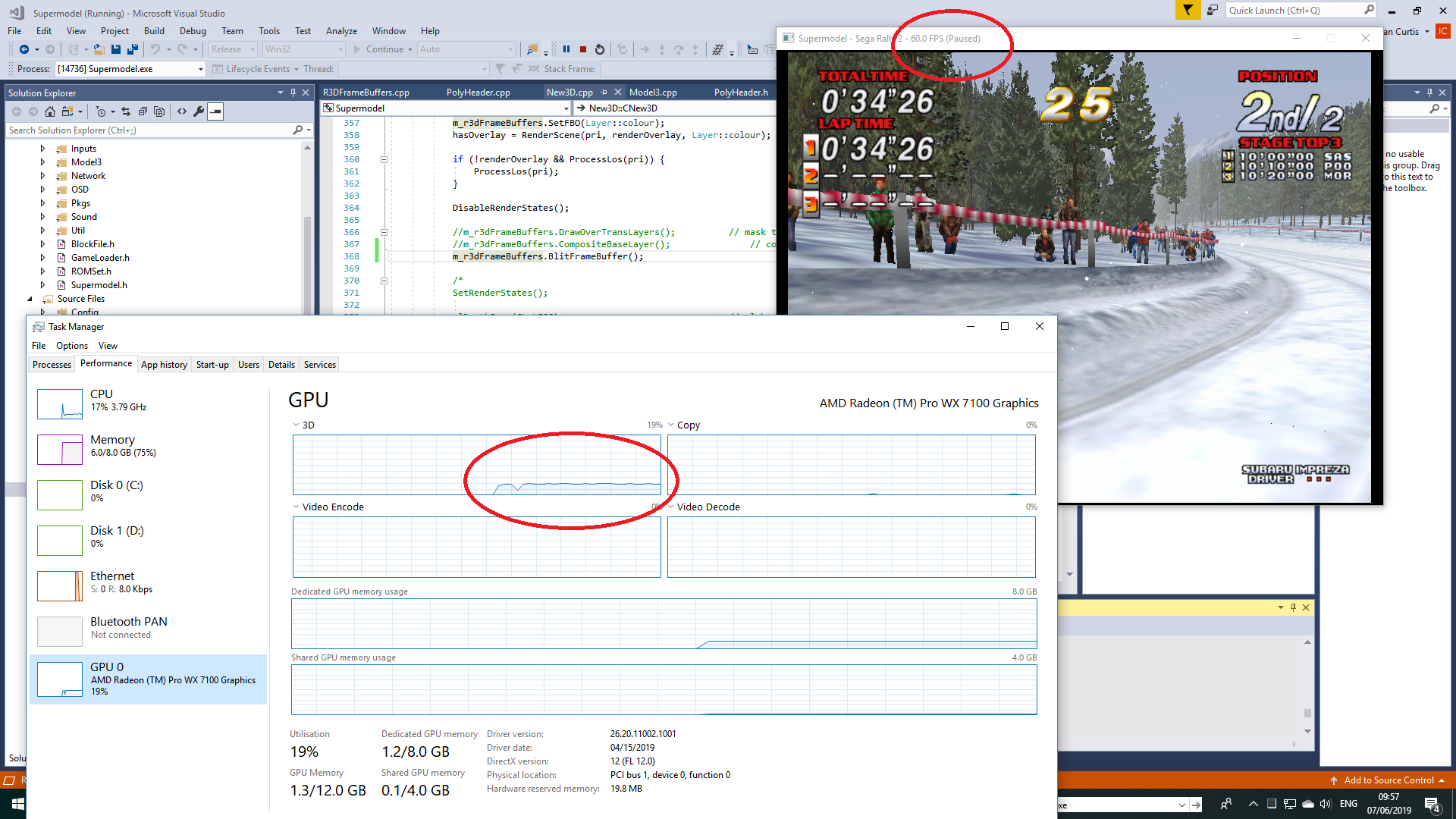Screen dimensions: 1456x819
Task: Click the feedback icon beside Quick Launch
Action: 1212,10
